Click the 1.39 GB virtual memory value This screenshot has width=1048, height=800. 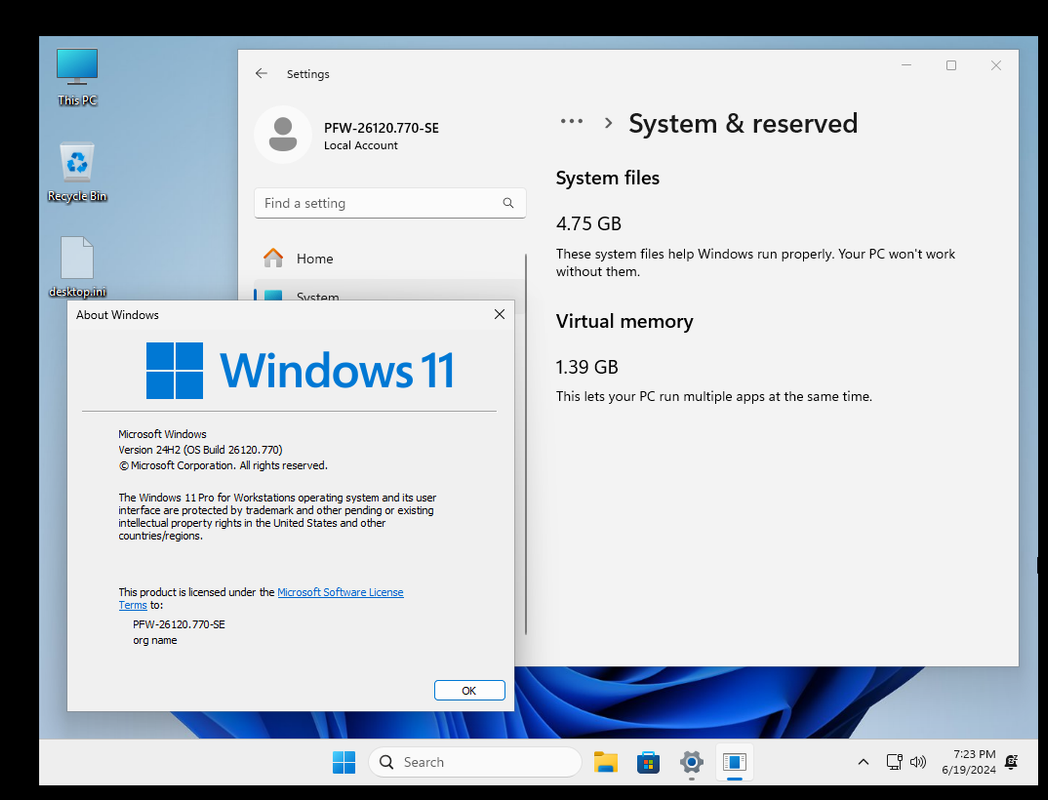[587, 367]
